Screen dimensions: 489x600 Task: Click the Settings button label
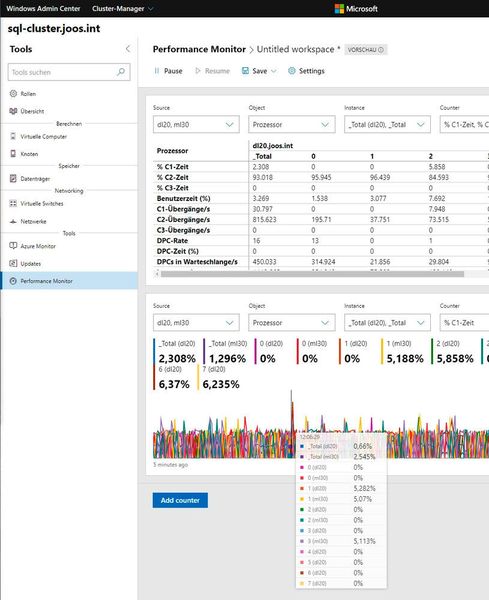(x=311, y=71)
